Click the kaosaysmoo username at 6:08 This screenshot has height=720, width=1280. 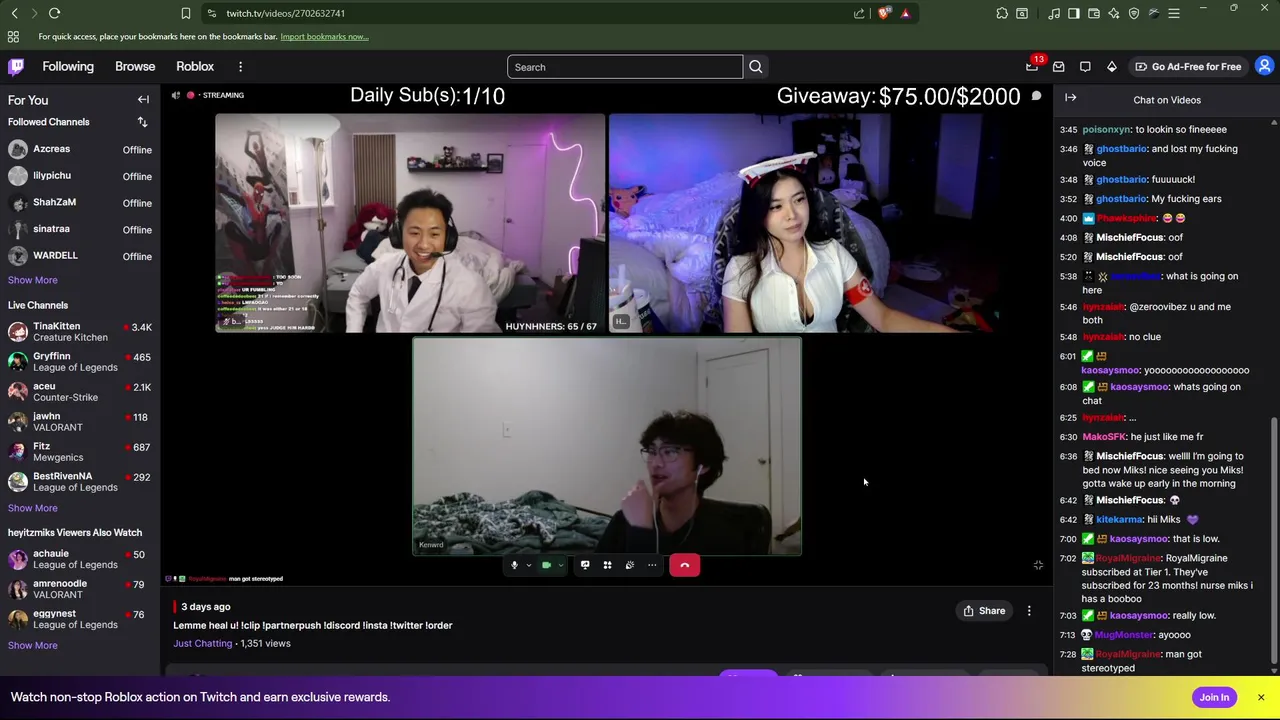1139,387
